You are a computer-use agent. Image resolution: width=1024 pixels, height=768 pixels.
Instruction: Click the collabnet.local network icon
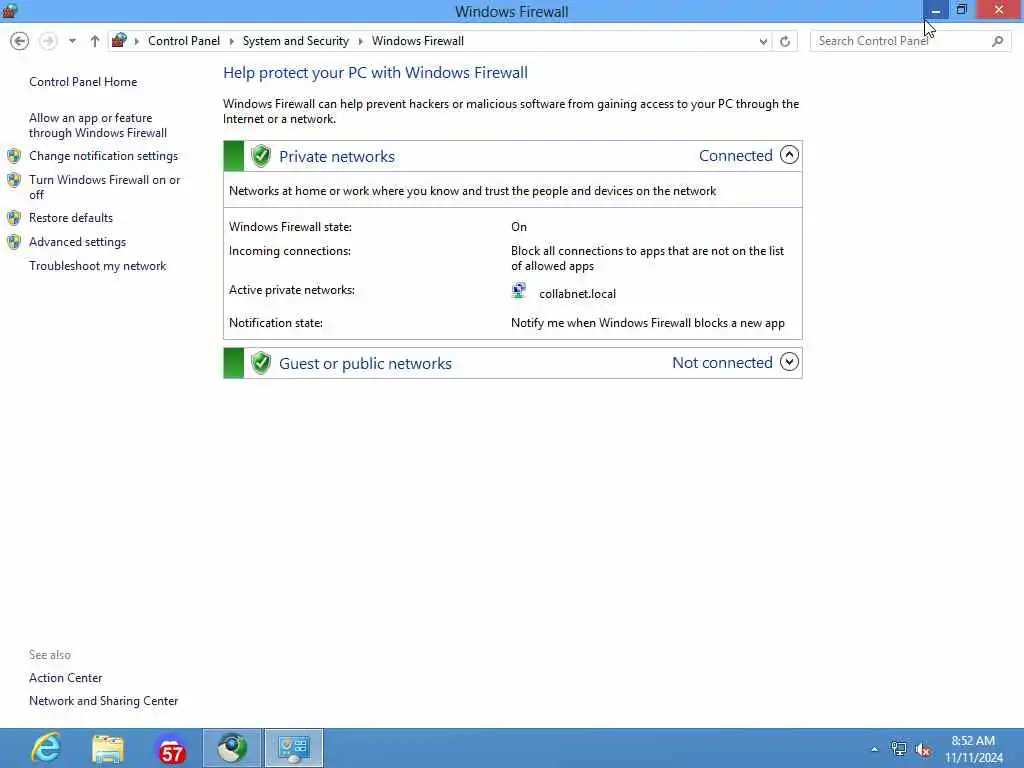[x=519, y=291]
